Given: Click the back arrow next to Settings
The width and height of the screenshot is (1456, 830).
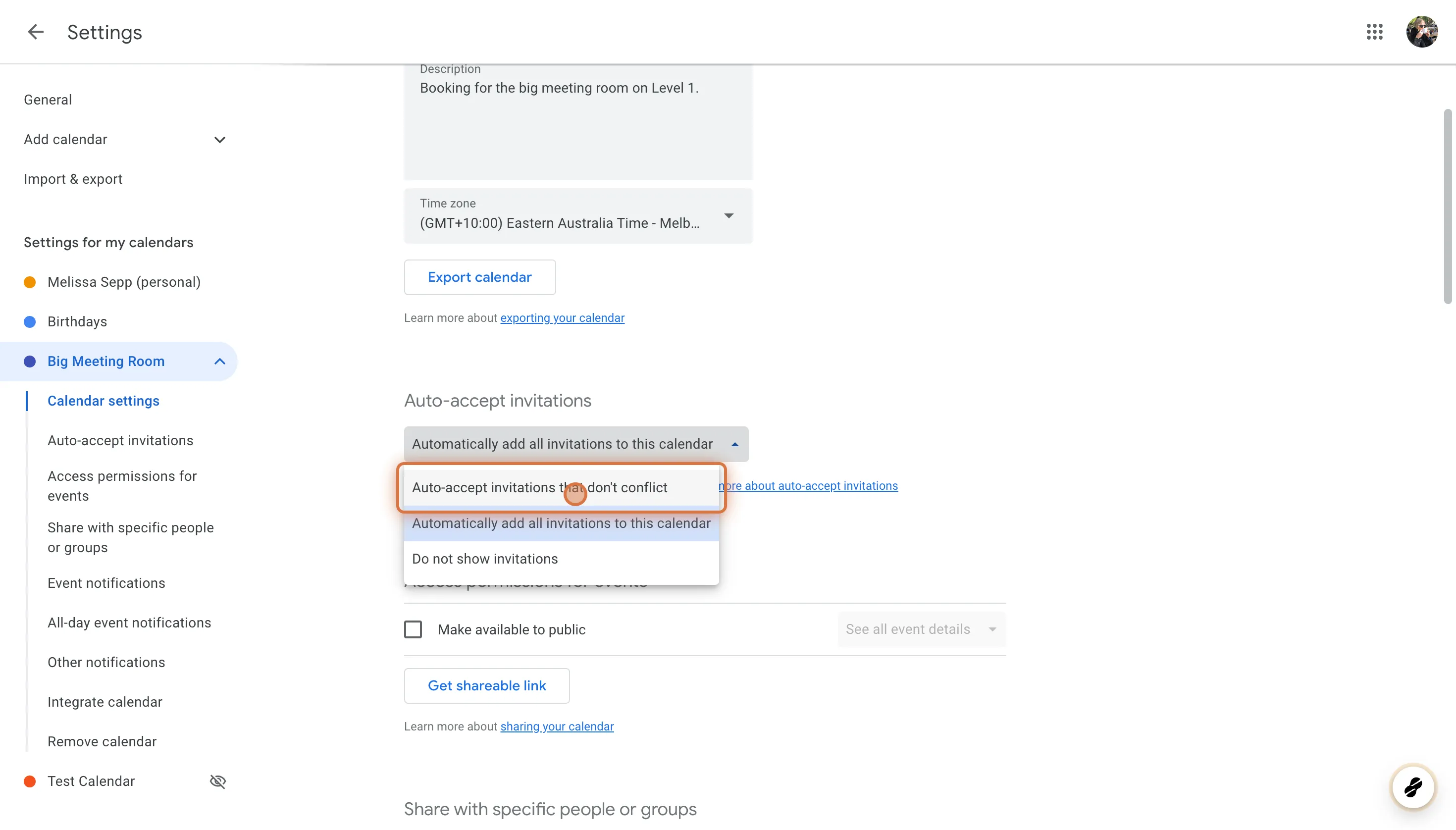Looking at the screenshot, I should [35, 32].
